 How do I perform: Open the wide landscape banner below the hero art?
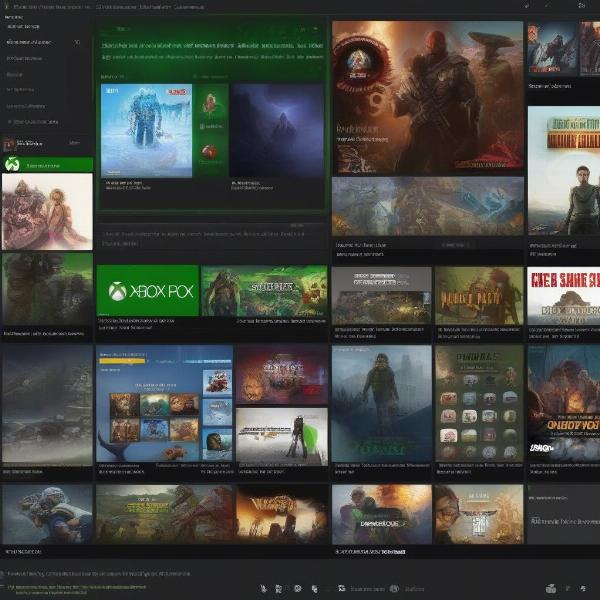pos(428,206)
